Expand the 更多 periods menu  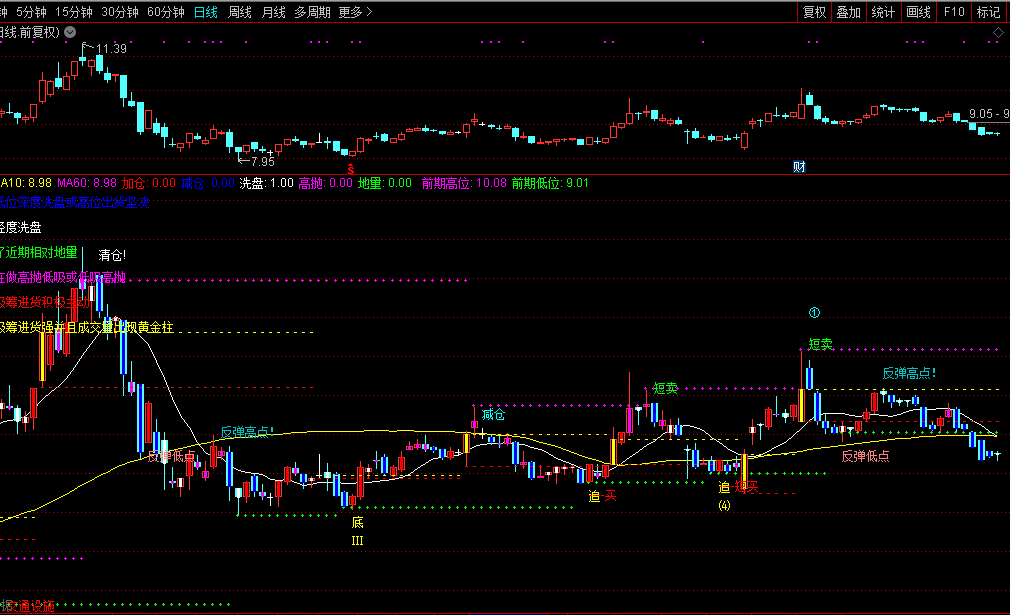(355, 12)
